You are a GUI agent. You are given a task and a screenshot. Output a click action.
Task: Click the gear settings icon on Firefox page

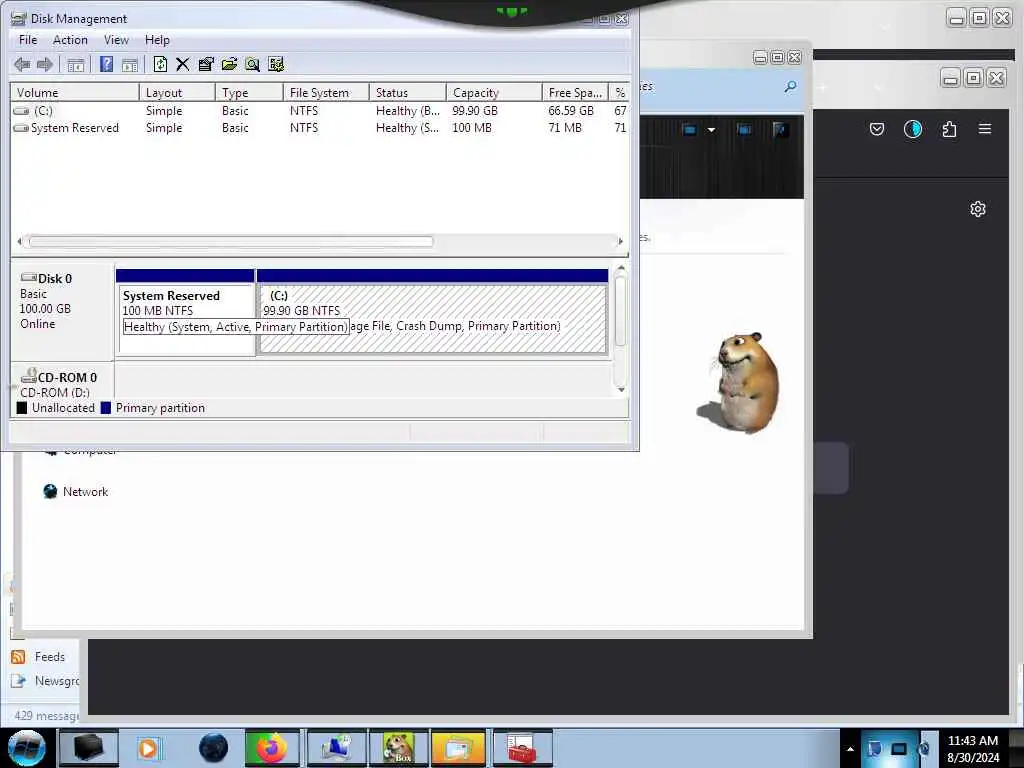tap(978, 209)
